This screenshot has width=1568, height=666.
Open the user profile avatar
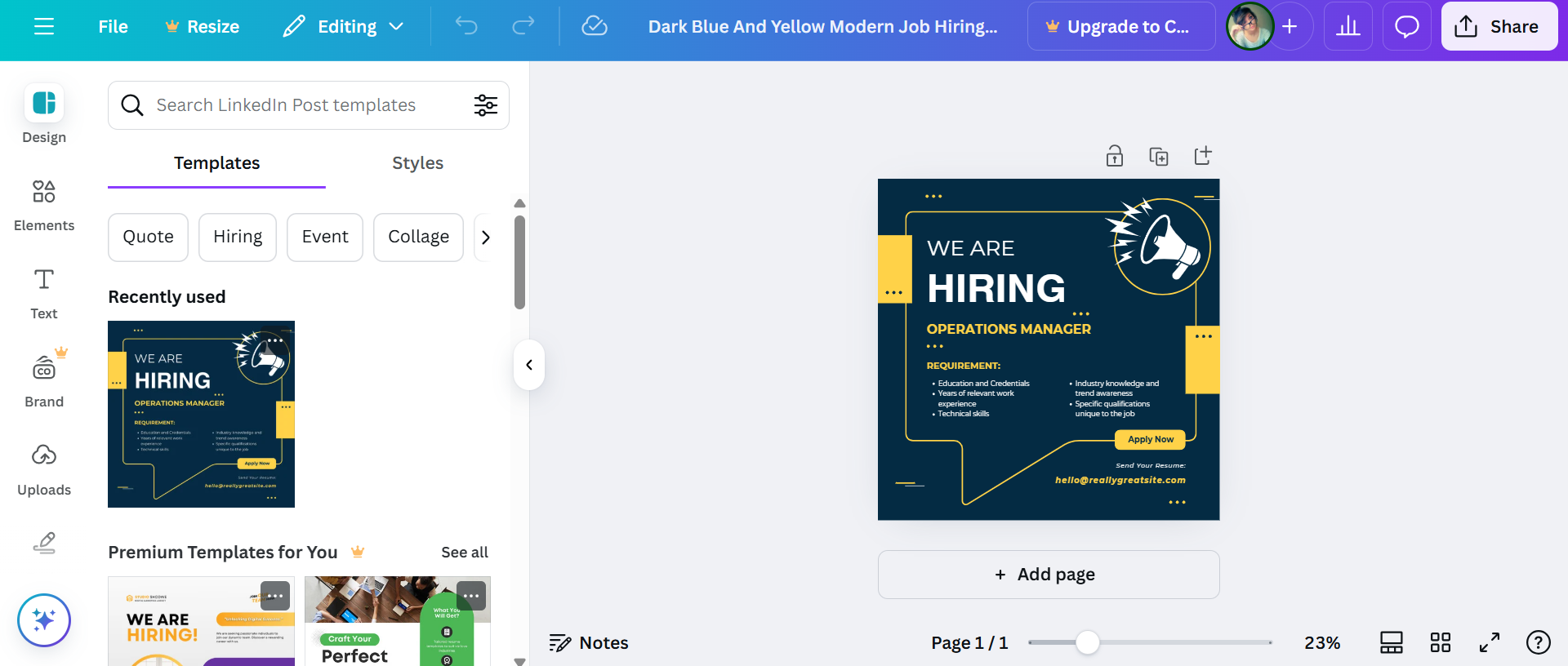1249,26
